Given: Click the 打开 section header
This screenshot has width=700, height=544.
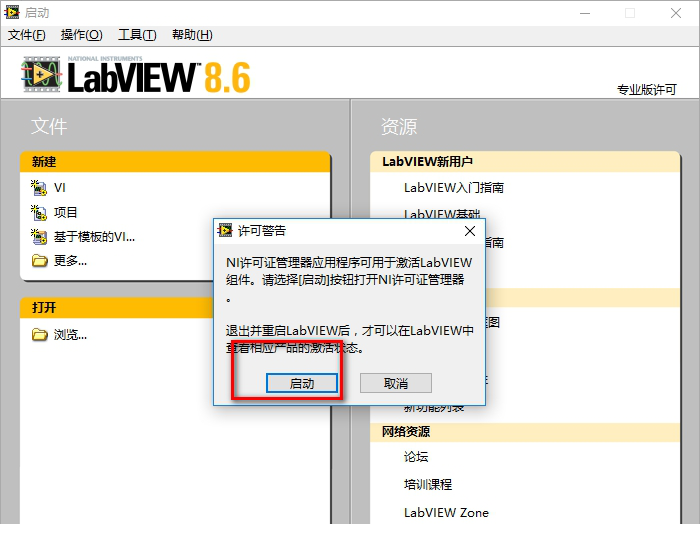Looking at the screenshot, I should 117,307.
